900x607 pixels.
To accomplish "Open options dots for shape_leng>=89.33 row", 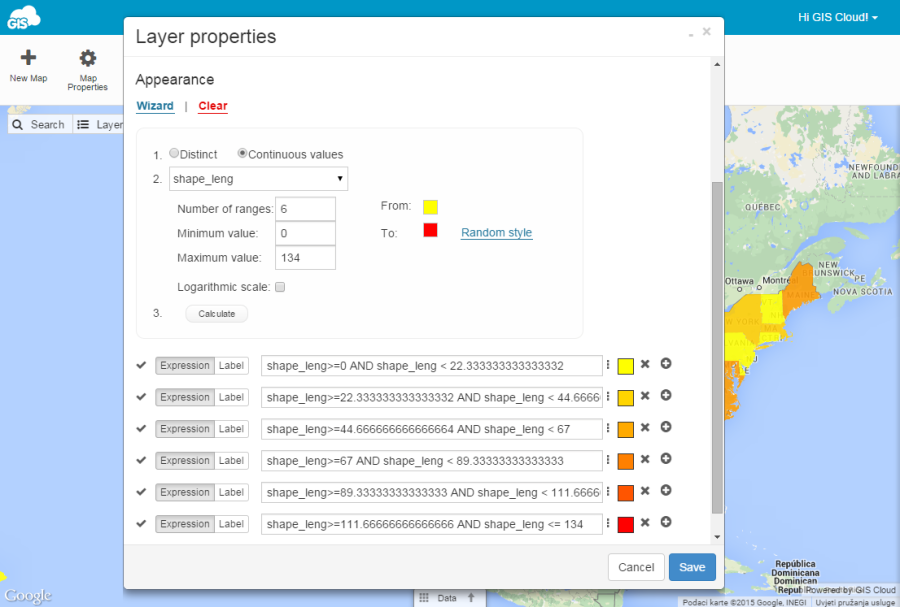I will click(x=608, y=491).
